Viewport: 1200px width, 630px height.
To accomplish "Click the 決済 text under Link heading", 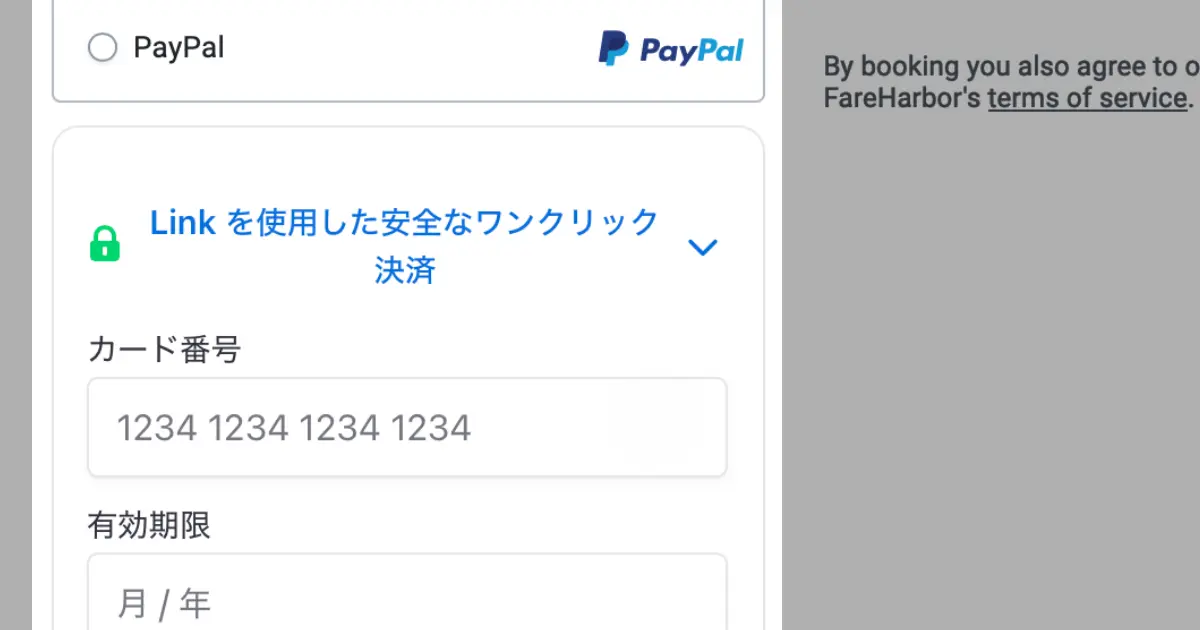I will click(404, 271).
